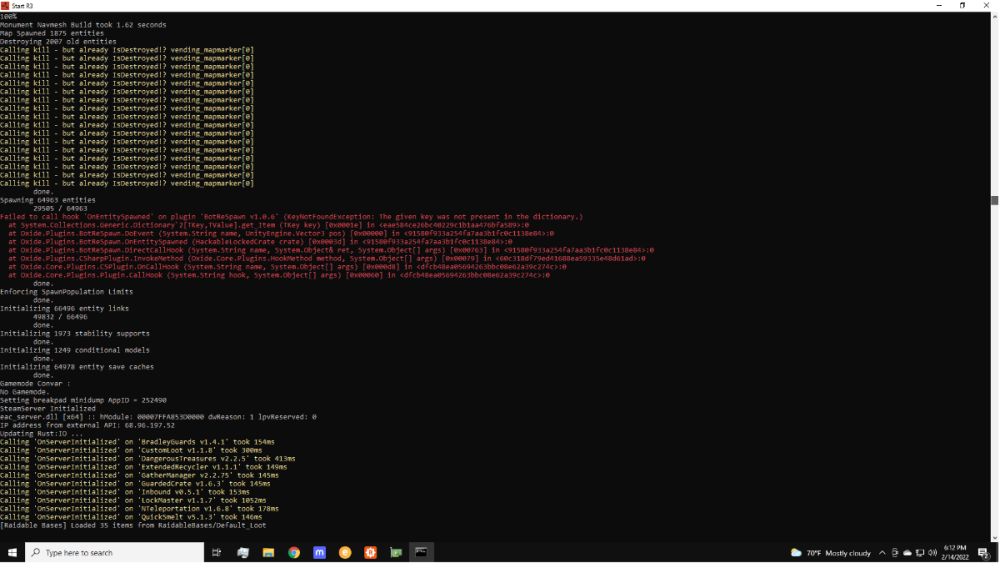Click the console window's title bar icon
Image resolution: width=1000 pixels, height=563 pixels.
click(6, 5)
